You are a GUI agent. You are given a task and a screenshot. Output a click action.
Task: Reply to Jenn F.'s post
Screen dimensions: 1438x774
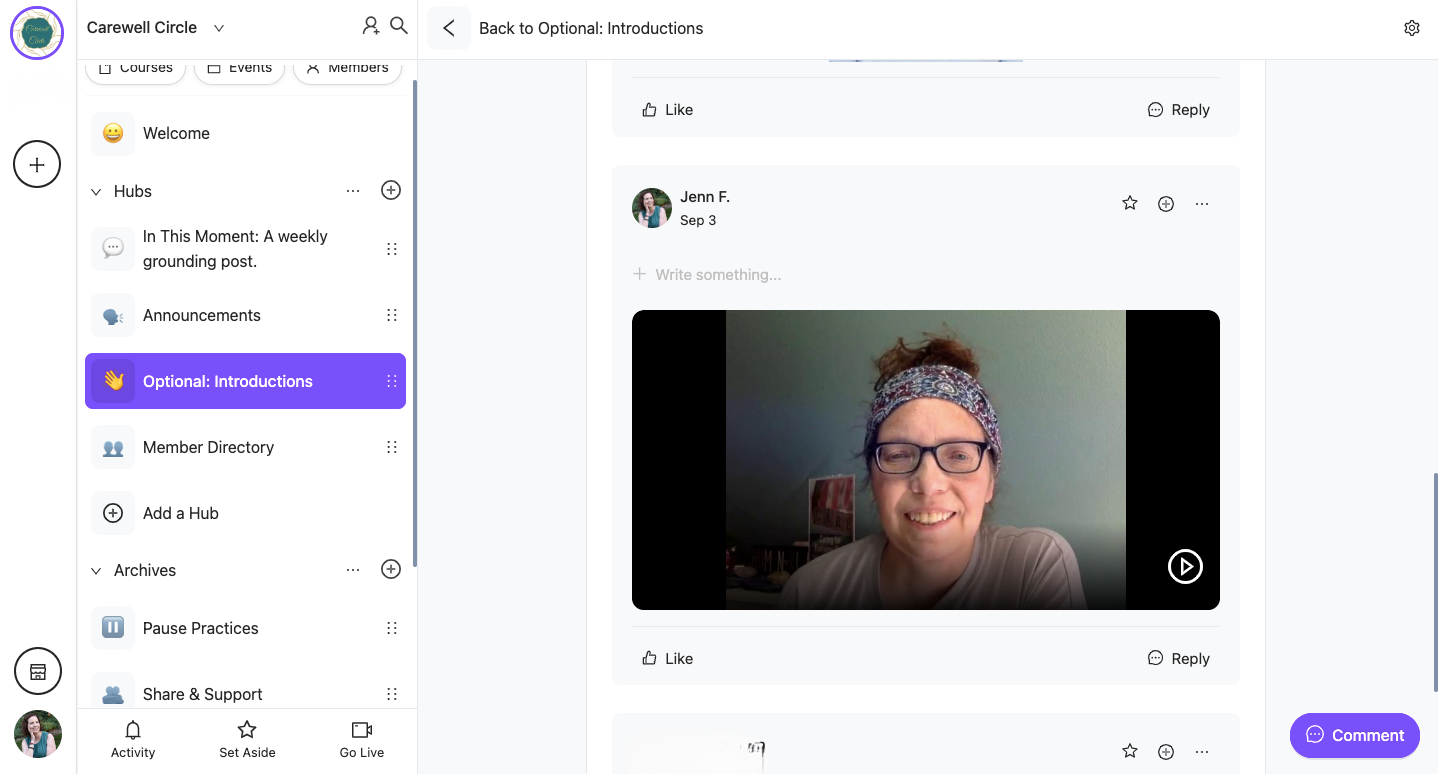[x=1178, y=658]
